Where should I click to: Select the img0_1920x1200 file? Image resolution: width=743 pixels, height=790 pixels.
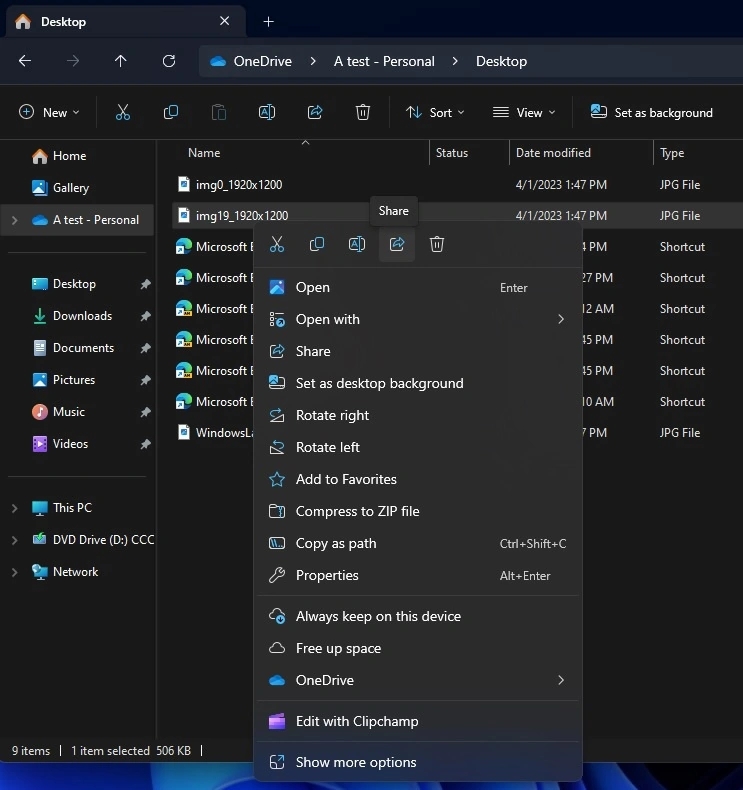(x=239, y=185)
